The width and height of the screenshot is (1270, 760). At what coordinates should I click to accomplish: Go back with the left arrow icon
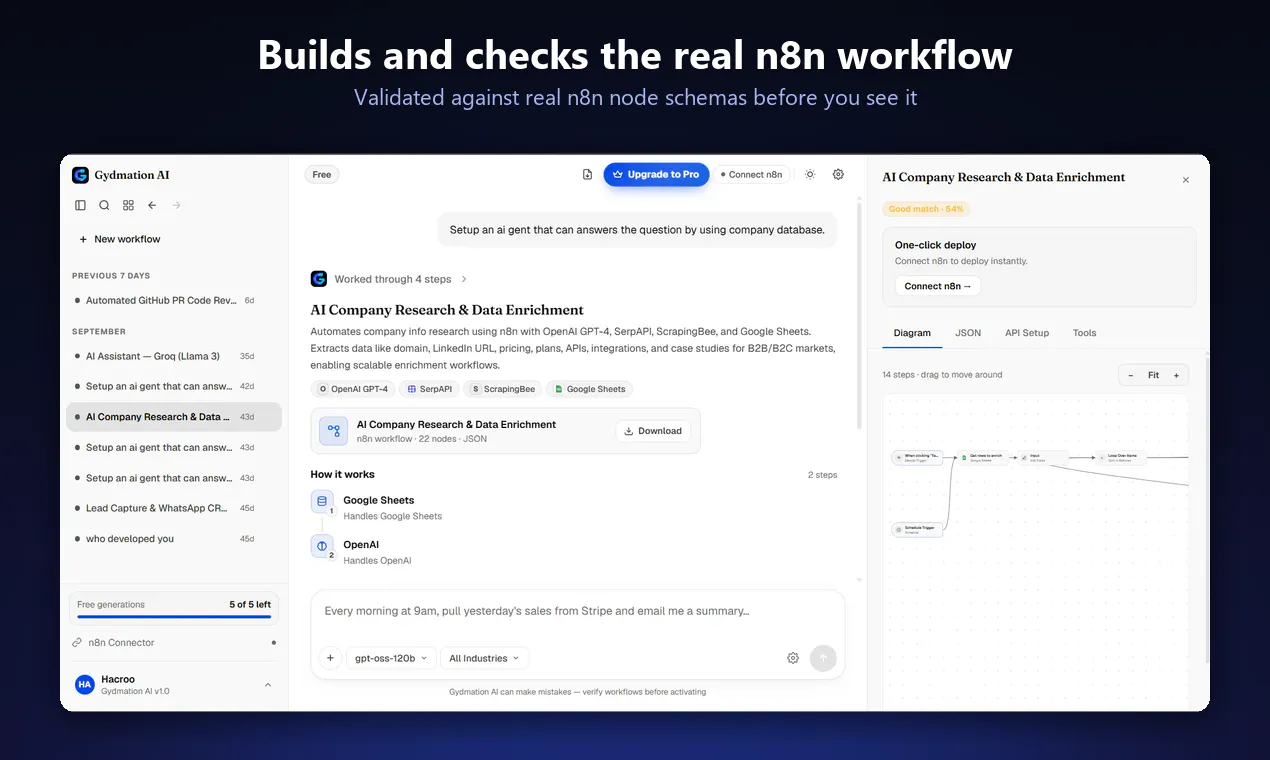tap(152, 205)
